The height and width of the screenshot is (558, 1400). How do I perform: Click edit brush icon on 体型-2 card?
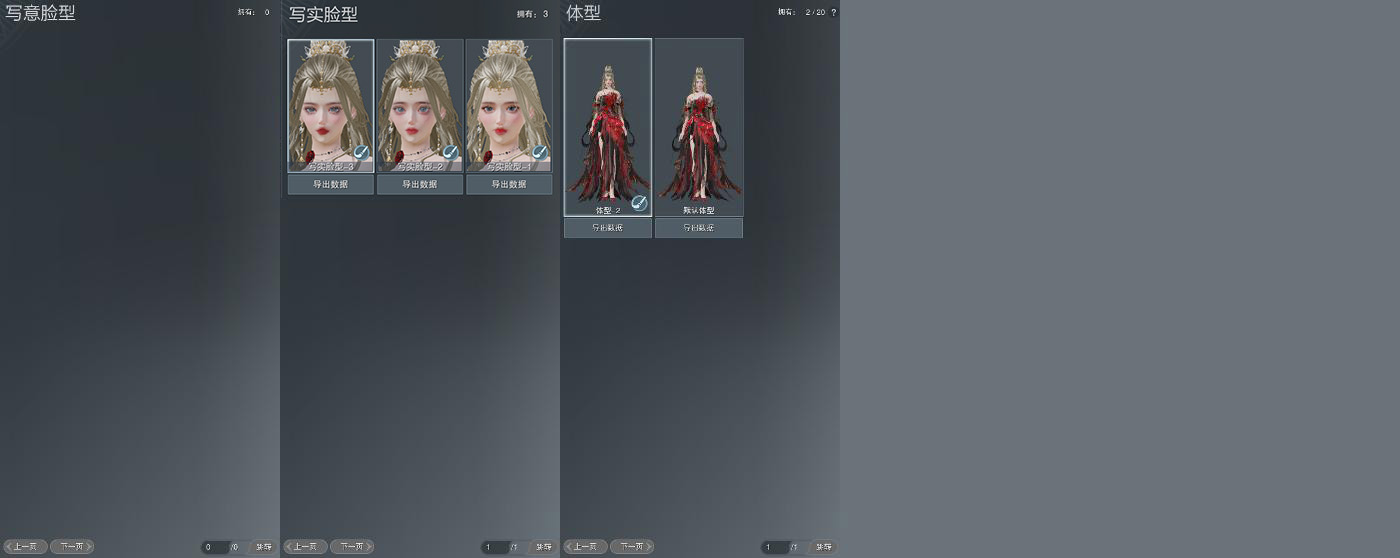[639, 203]
